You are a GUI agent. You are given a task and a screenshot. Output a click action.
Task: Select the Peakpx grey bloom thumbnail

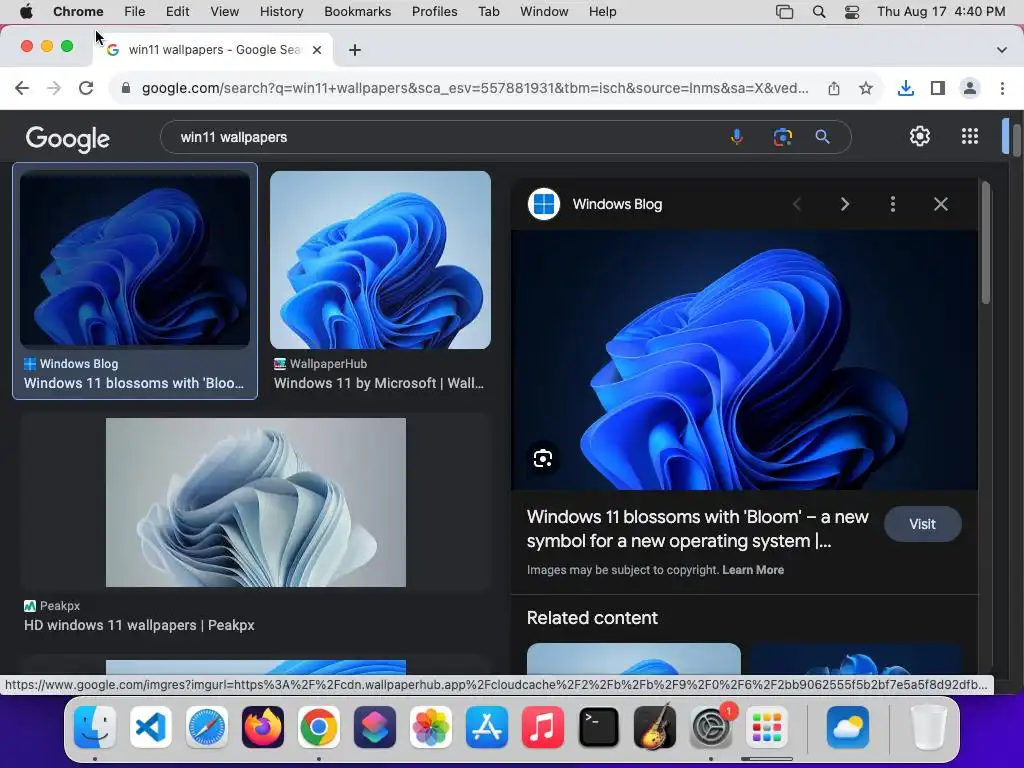[x=255, y=502]
